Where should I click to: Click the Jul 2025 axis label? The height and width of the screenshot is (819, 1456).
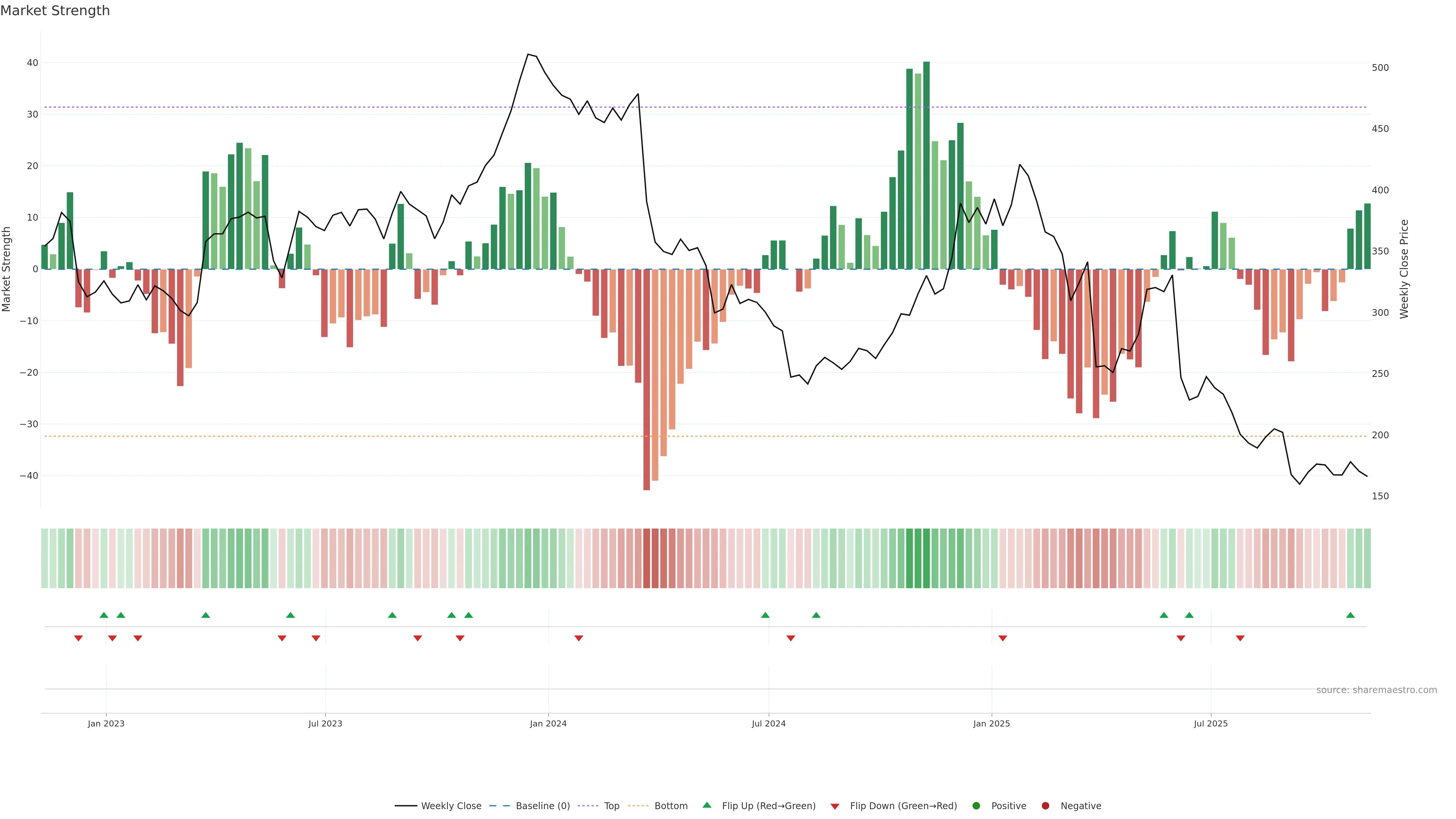pos(1211,723)
